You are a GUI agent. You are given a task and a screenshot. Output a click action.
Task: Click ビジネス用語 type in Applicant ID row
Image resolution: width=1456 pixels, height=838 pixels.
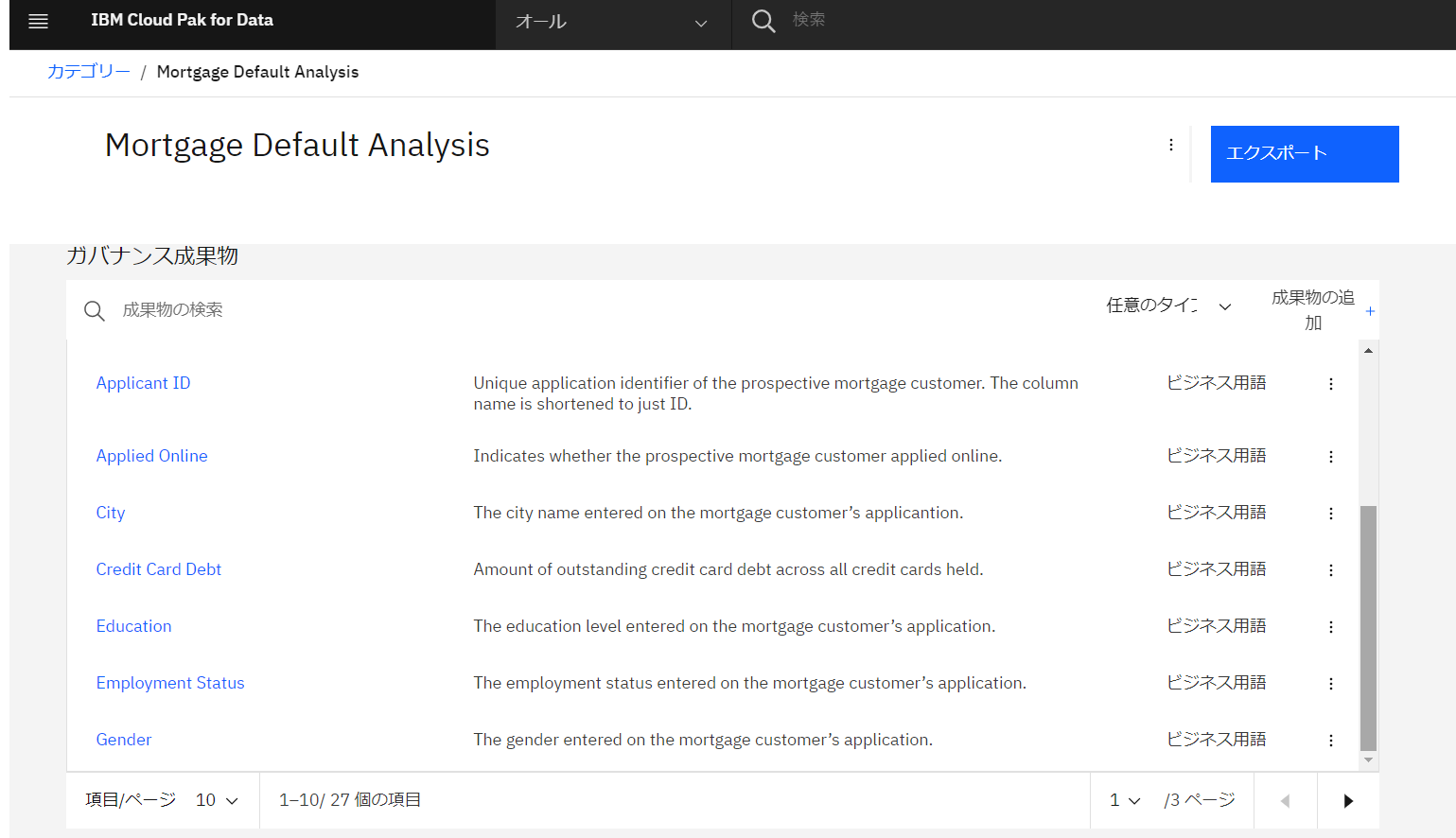pyautogui.click(x=1216, y=383)
